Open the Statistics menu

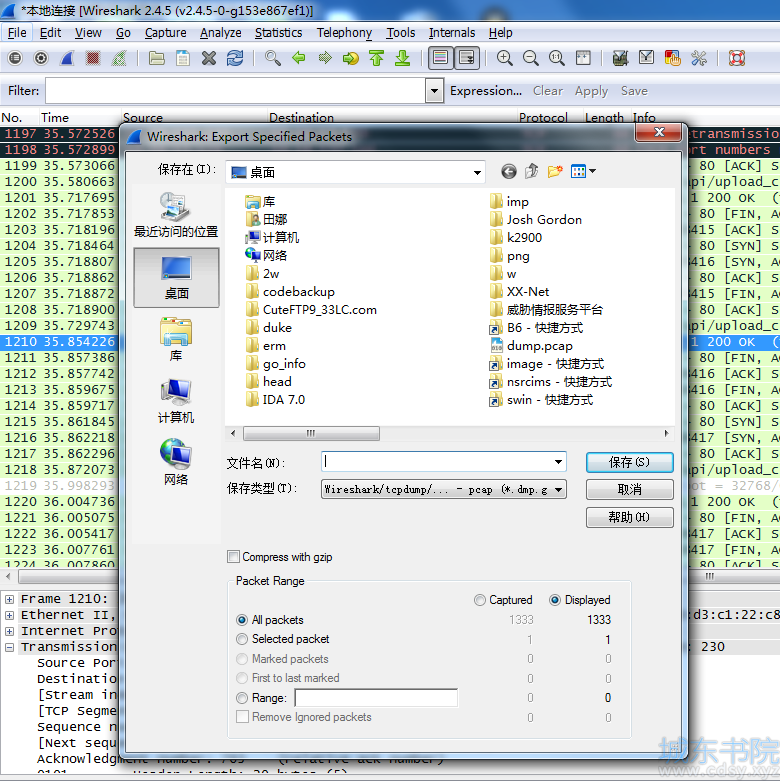278,33
